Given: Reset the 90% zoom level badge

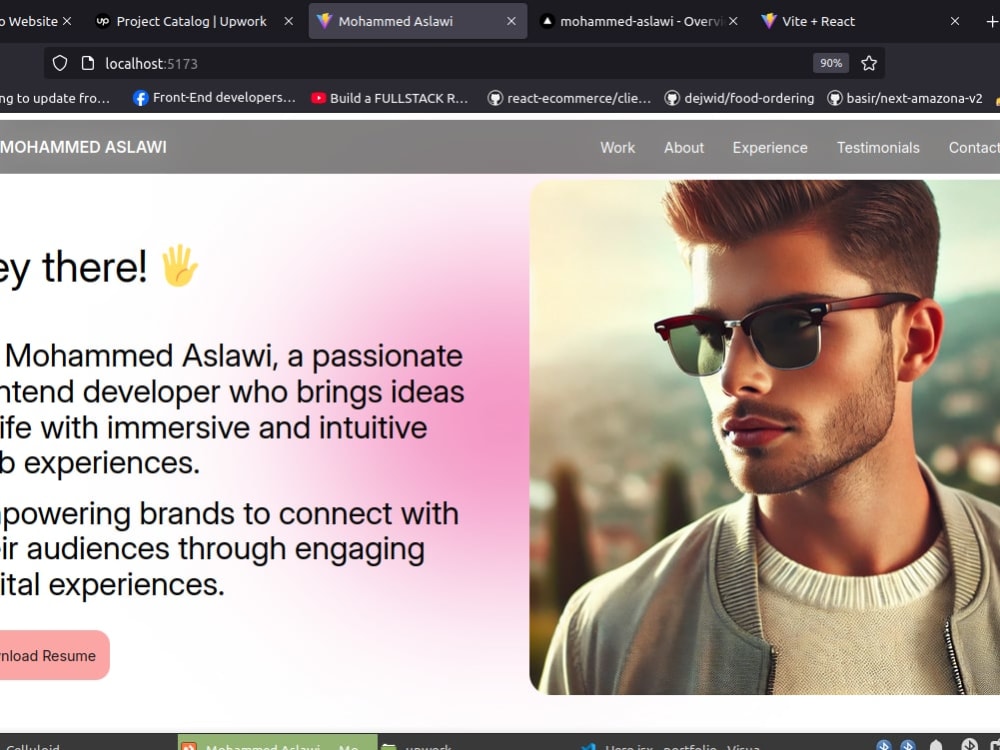Looking at the screenshot, I should click(830, 63).
